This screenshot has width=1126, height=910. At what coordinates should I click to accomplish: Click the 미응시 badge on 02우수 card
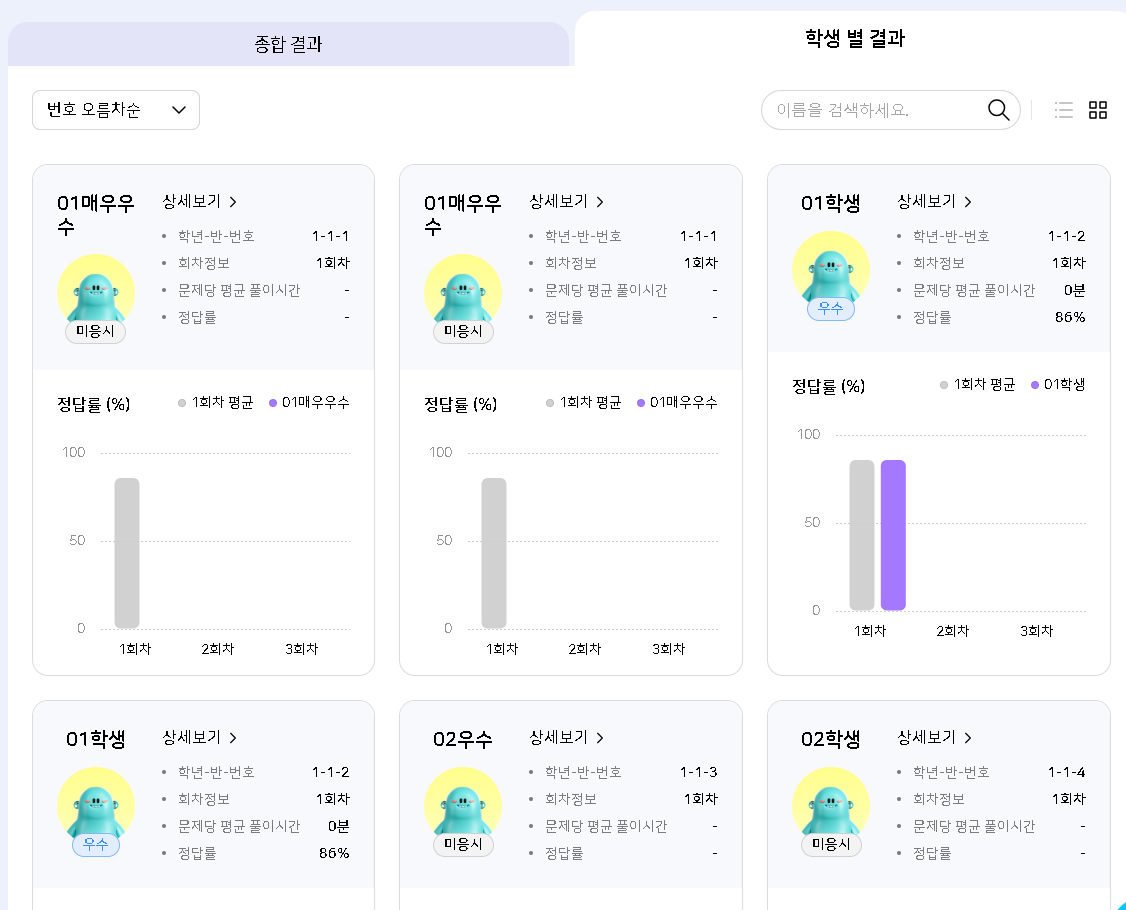click(x=463, y=845)
